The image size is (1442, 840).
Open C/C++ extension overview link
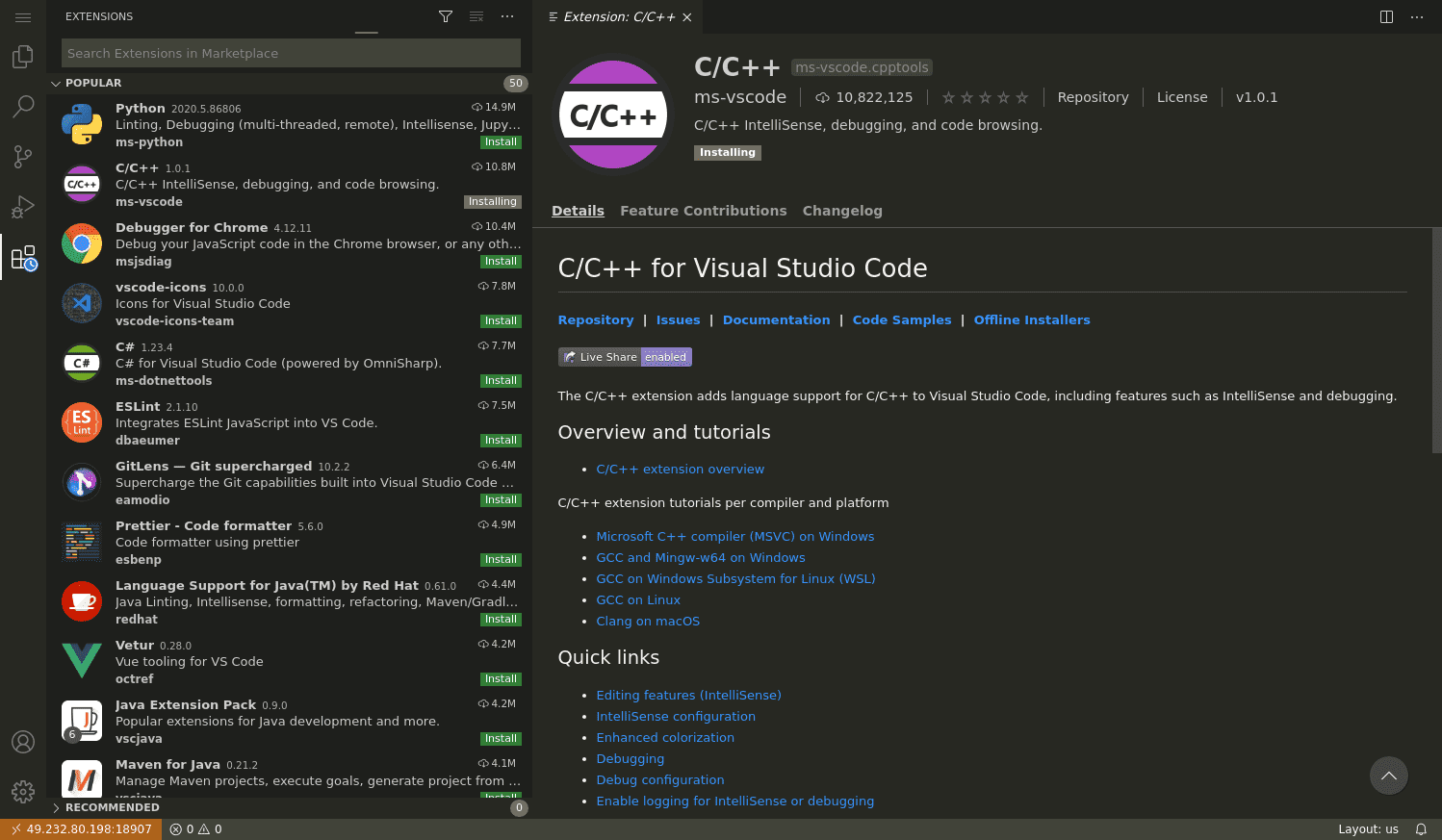pyautogui.click(x=680, y=470)
